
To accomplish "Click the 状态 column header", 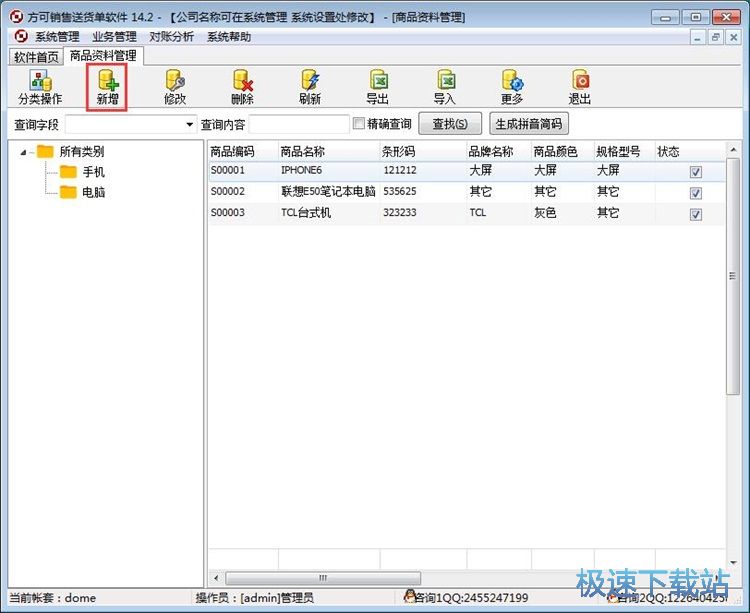I will [690, 152].
